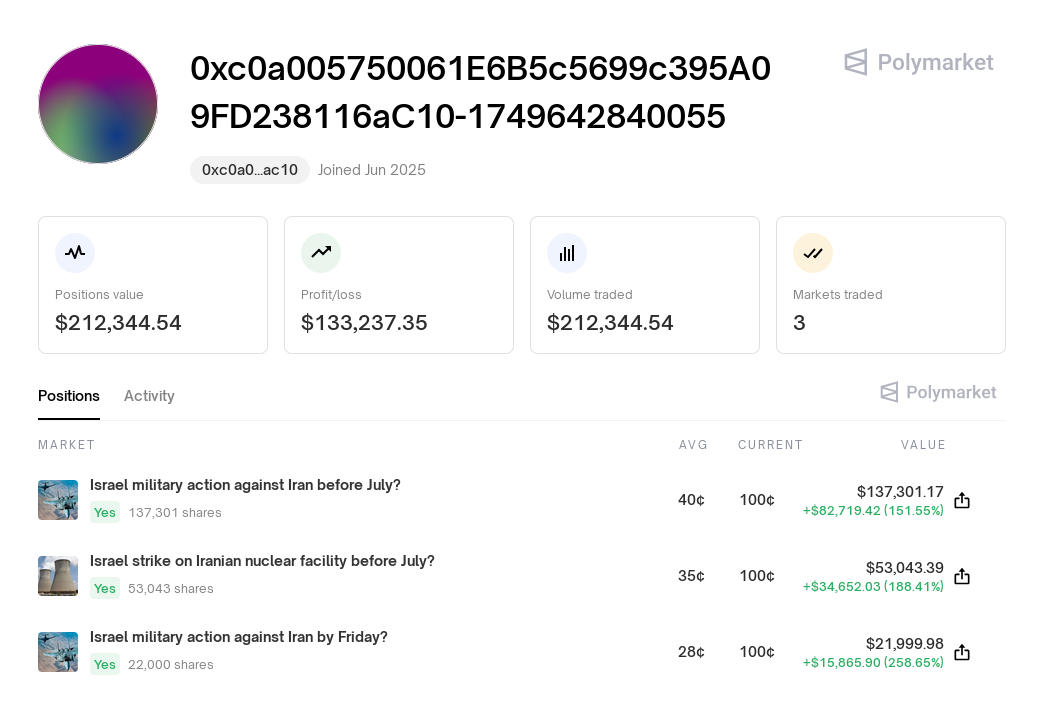Click the Markets traded double-check icon
This screenshot has height=710, width=1042.
[x=813, y=253]
